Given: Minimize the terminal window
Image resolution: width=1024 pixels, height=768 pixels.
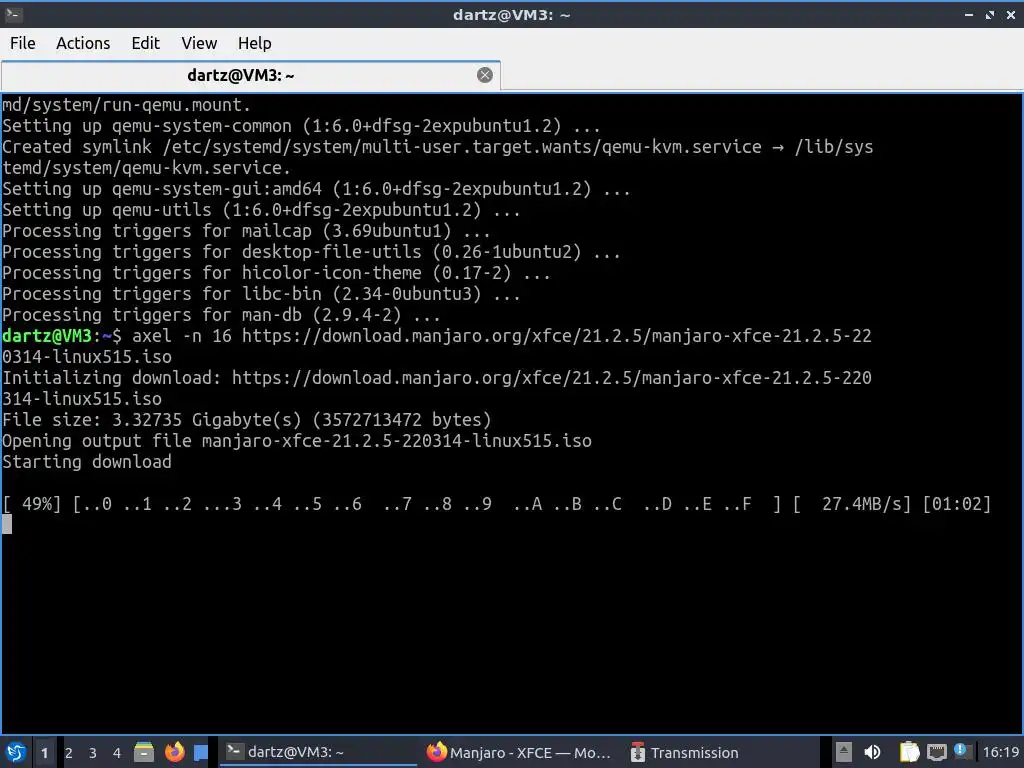Looking at the screenshot, I should (968, 14).
